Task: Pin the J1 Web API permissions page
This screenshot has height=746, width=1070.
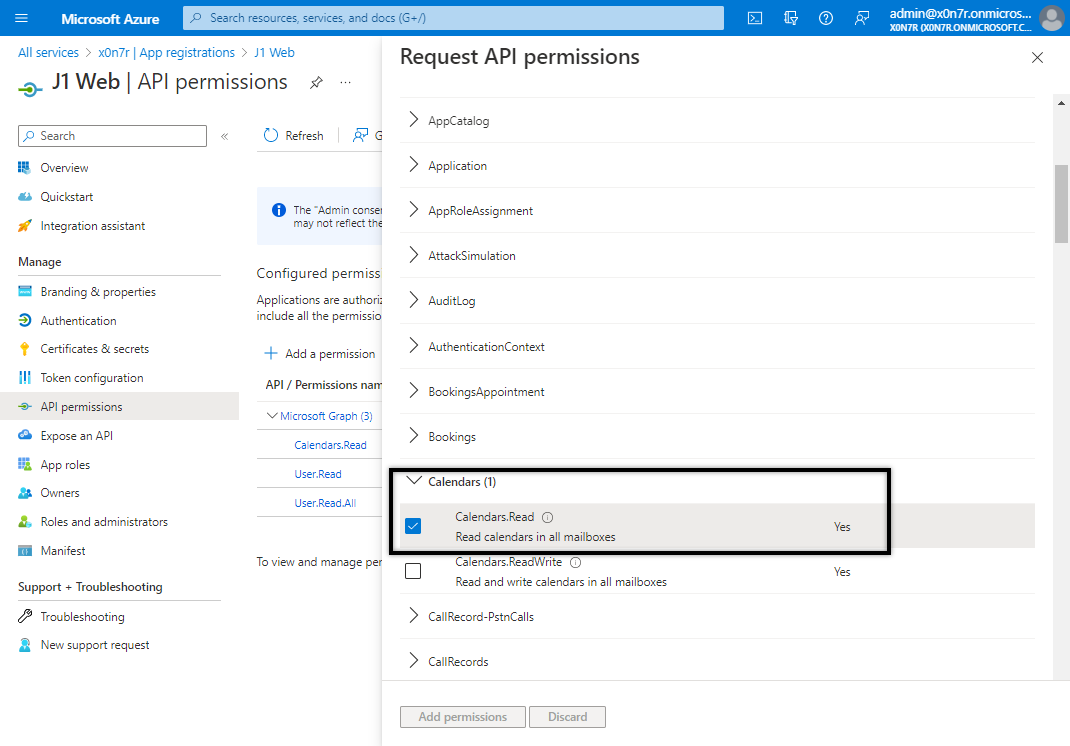Action: coord(316,83)
